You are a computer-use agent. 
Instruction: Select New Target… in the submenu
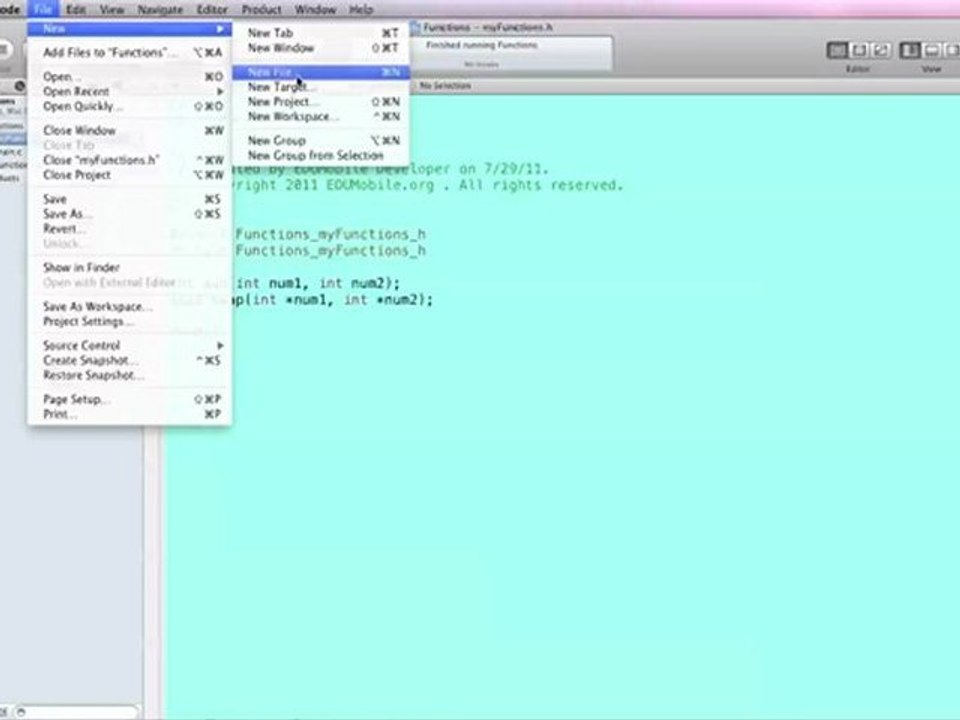tap(321, 87)
